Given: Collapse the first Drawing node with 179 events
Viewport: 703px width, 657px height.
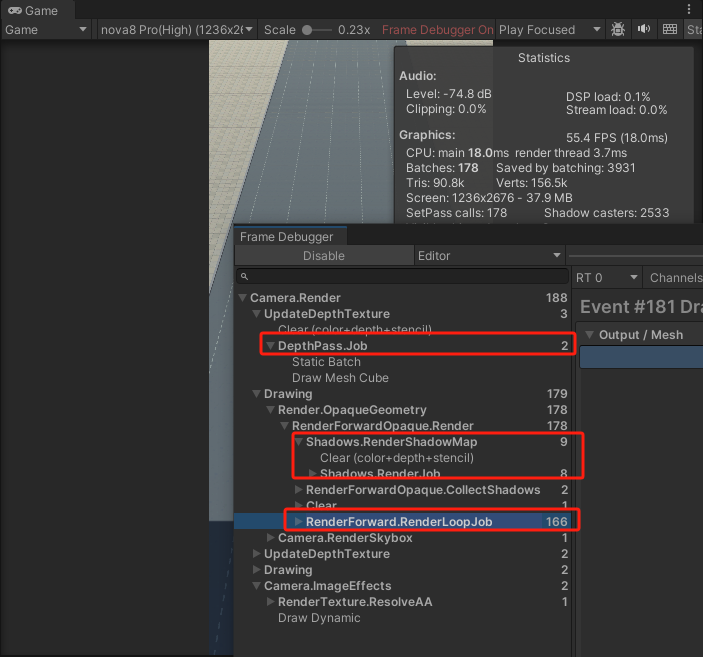Looking at the screenshot, I should tap(256, 393).
